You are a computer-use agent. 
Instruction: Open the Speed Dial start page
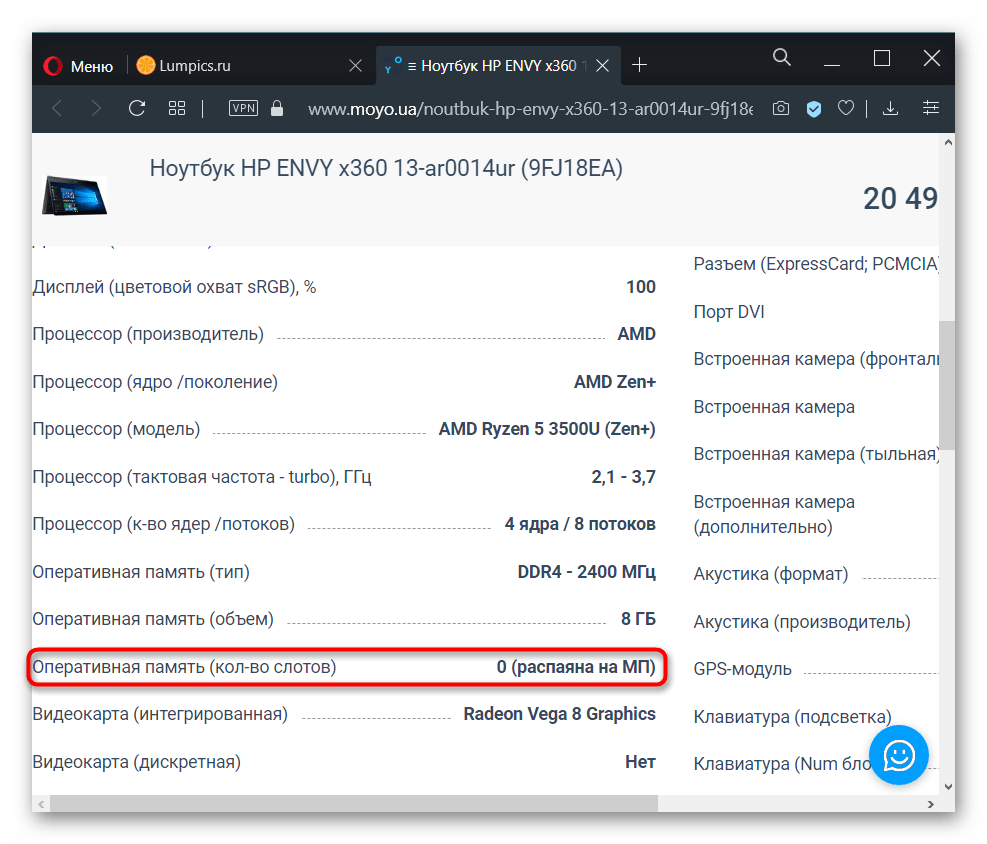click(177, 108)
